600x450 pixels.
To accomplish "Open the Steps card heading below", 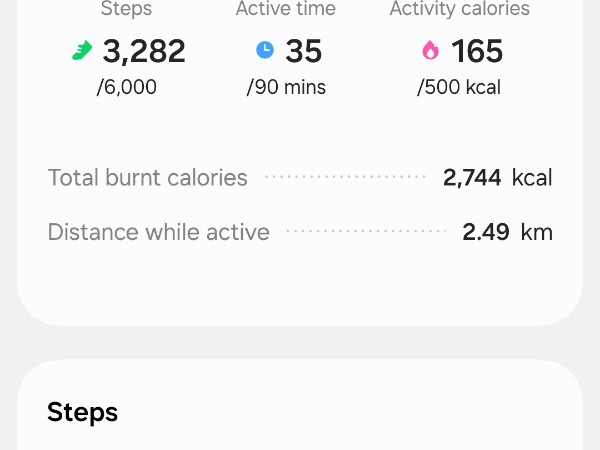I will pos(82,412).
